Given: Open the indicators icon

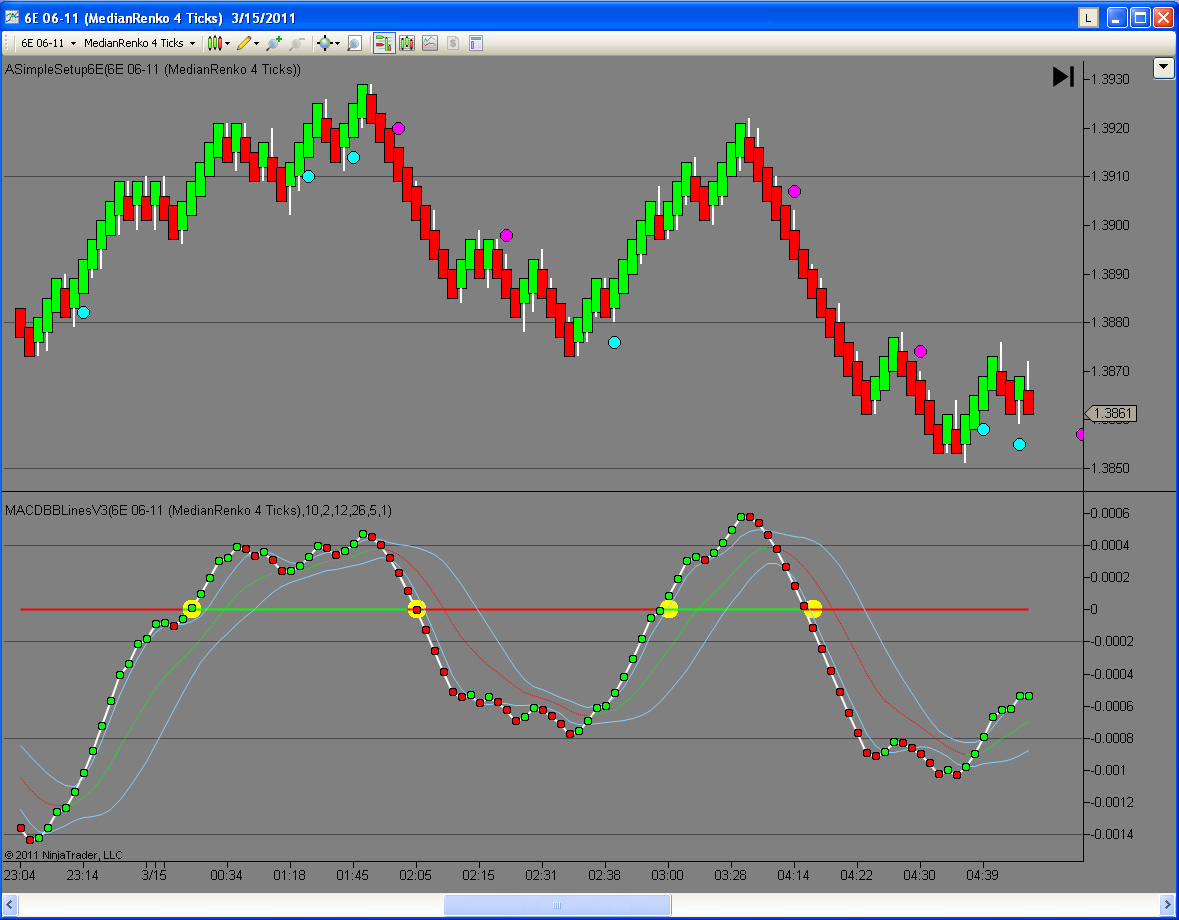Looking at the screenshot, I should [x=430, y=44].
